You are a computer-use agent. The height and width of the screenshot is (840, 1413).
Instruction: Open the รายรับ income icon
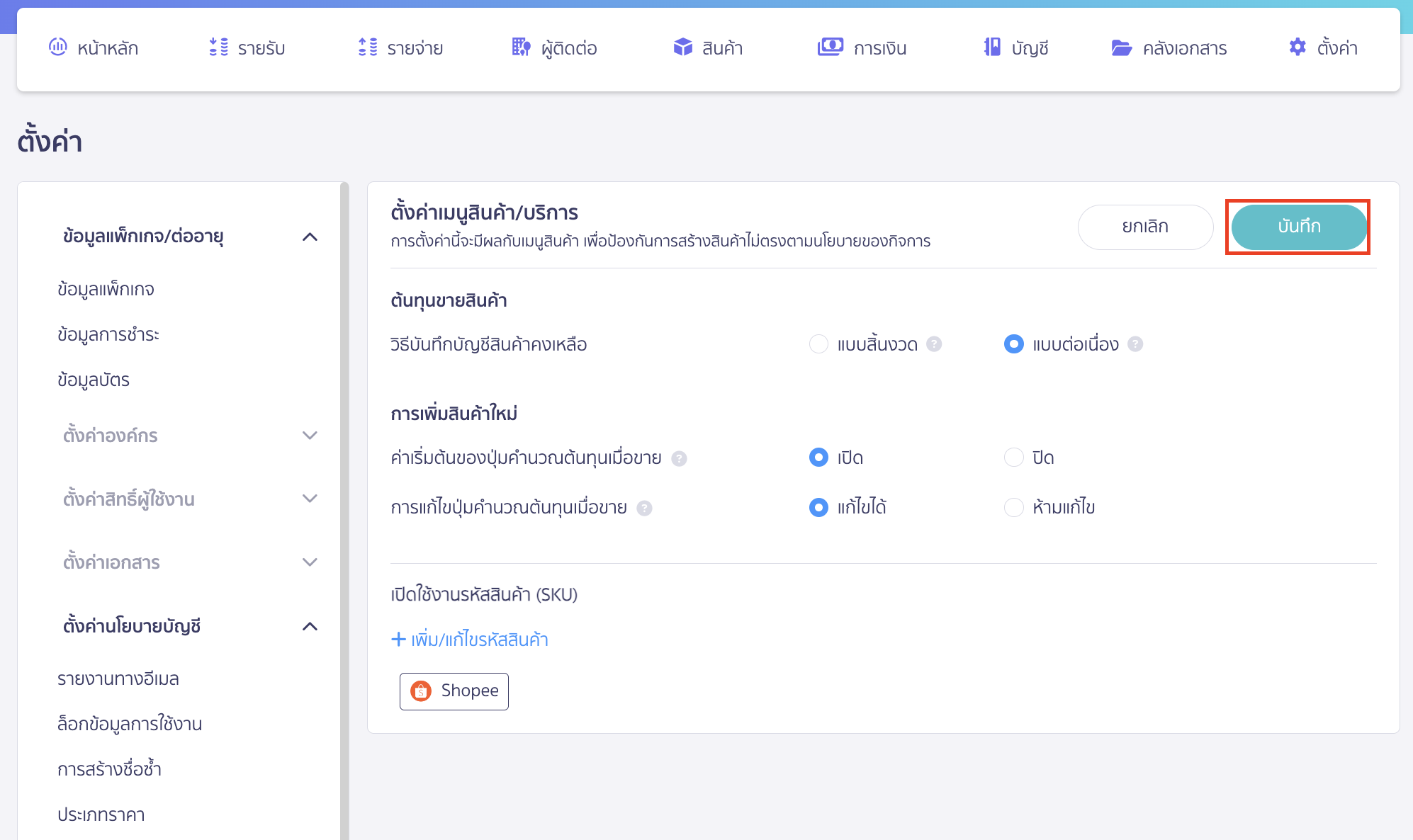tap(218, 47)
